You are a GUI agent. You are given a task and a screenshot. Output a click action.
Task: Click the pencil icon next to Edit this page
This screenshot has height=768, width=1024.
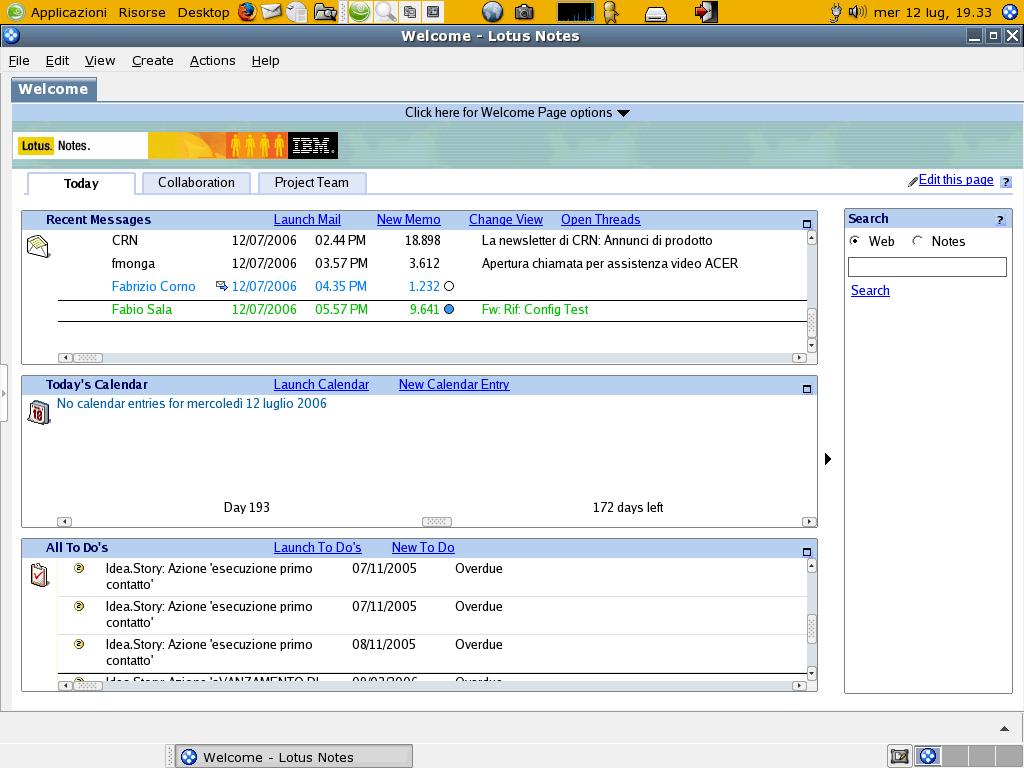coord(912,182)
